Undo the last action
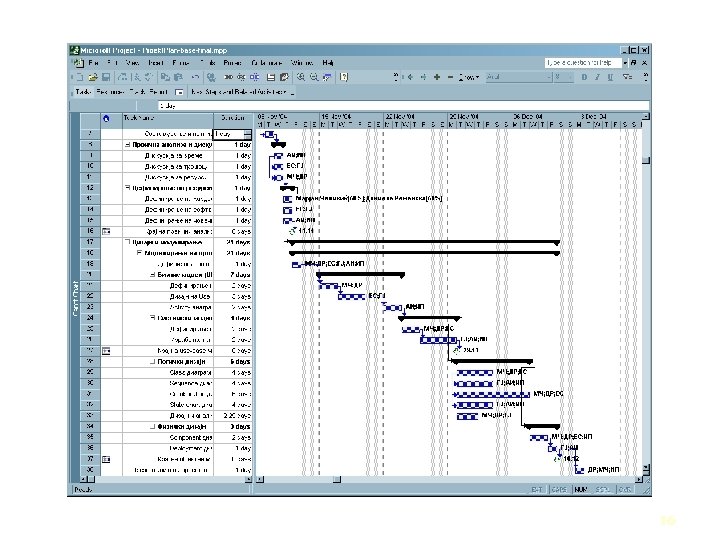720x540 pixels. (195, 77)
